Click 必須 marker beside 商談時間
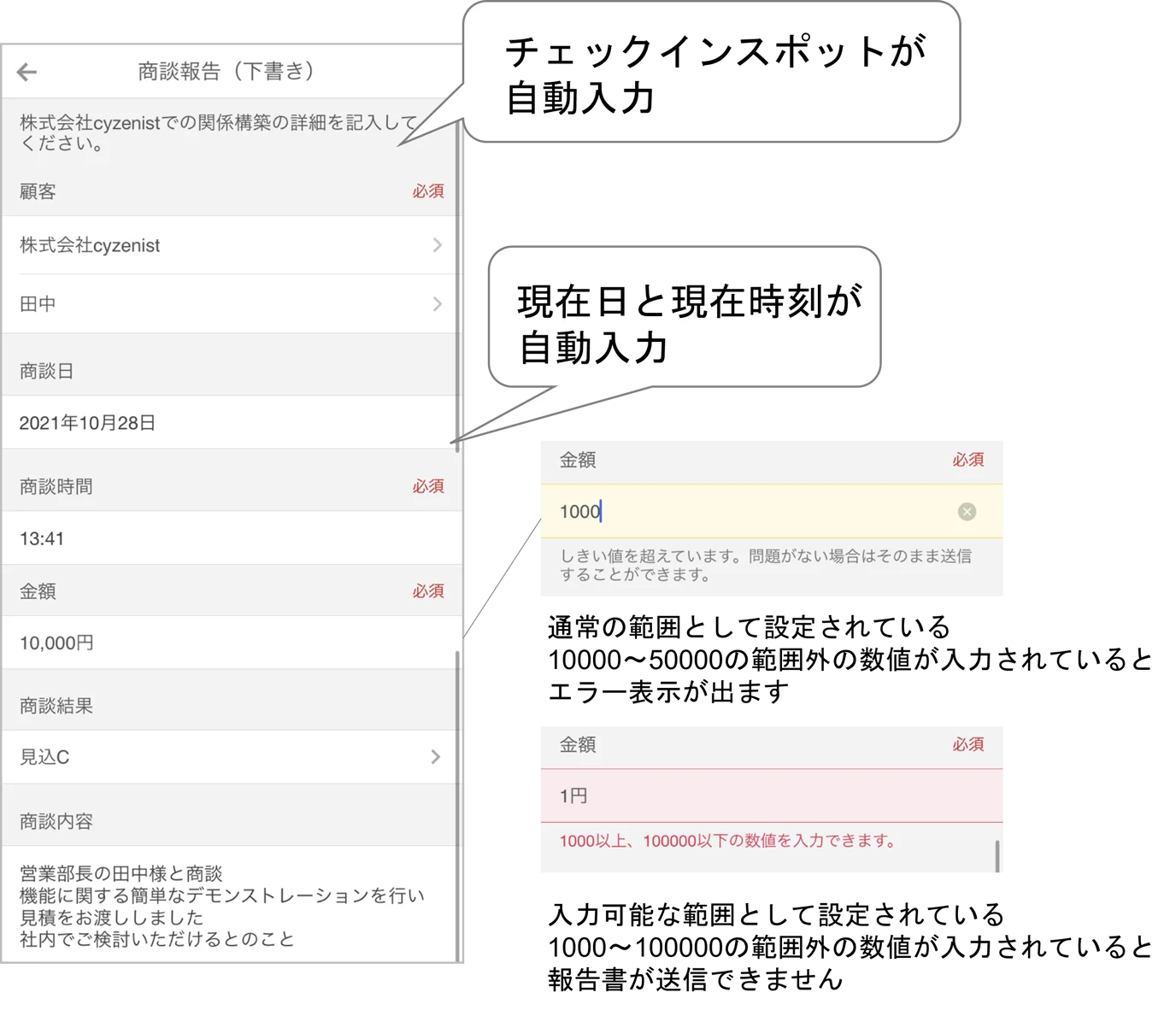The width and height of the screenshot is (1176, 1010). click(x=428, y=486)
